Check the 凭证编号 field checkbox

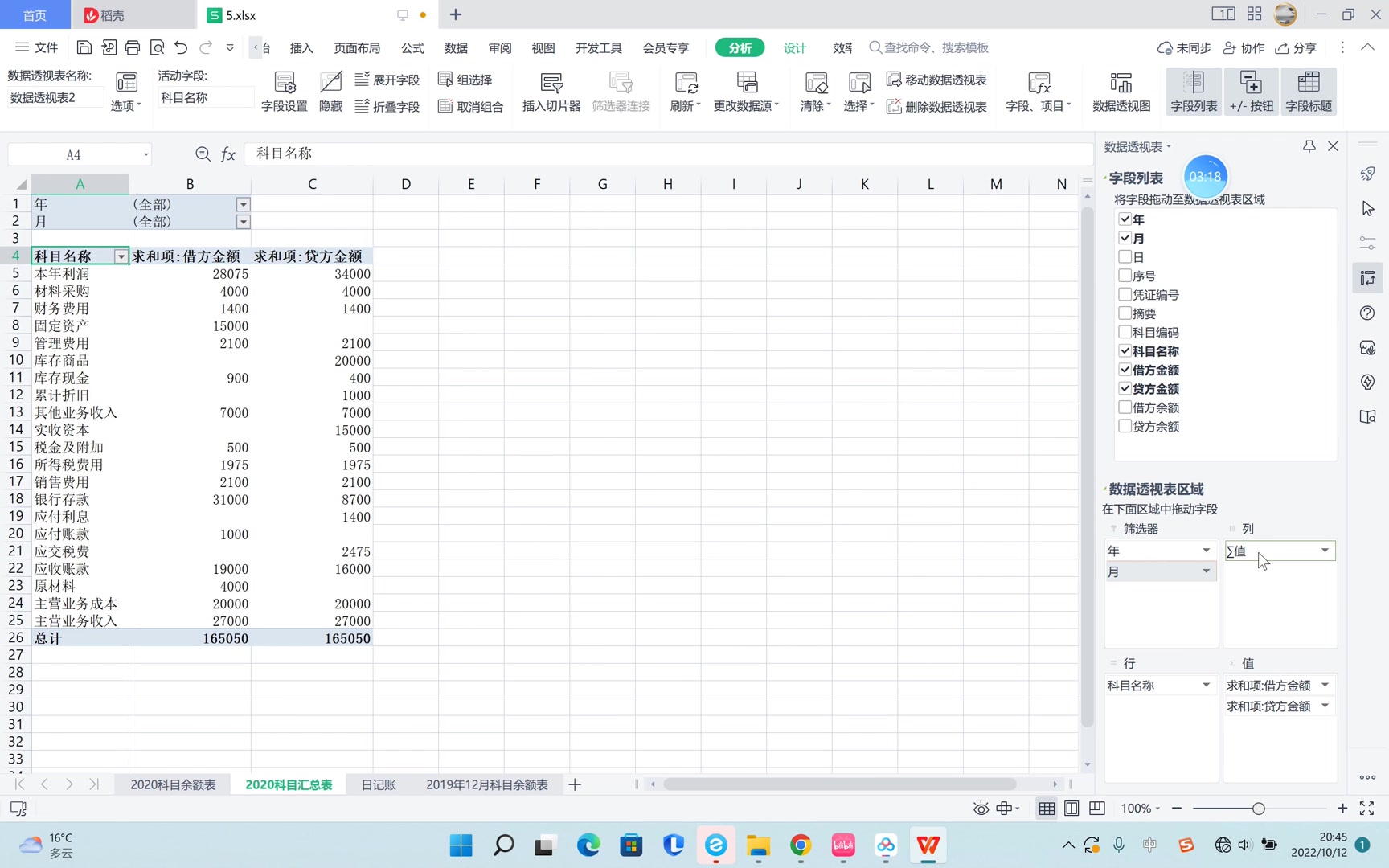1125,294
